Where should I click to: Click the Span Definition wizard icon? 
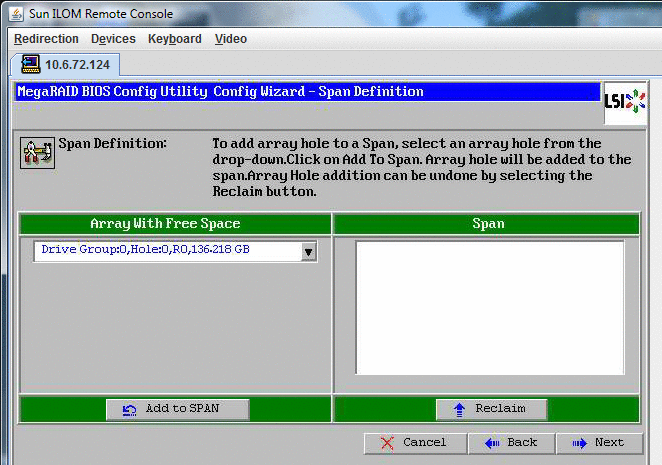pos(37,152)
